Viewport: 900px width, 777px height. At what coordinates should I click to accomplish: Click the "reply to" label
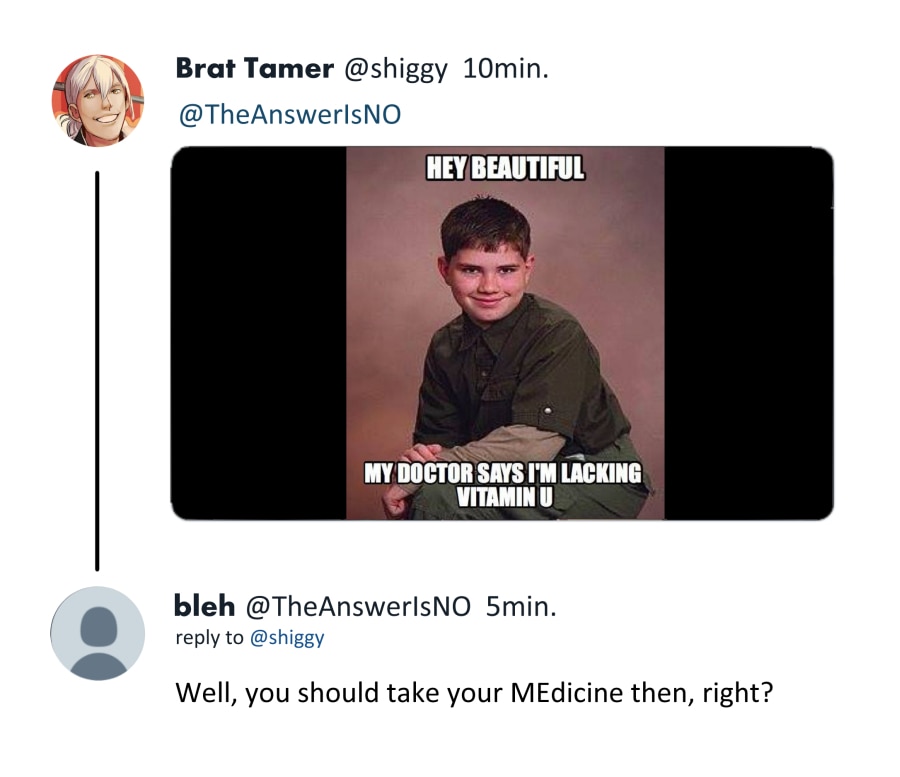[x=209, y=638]
